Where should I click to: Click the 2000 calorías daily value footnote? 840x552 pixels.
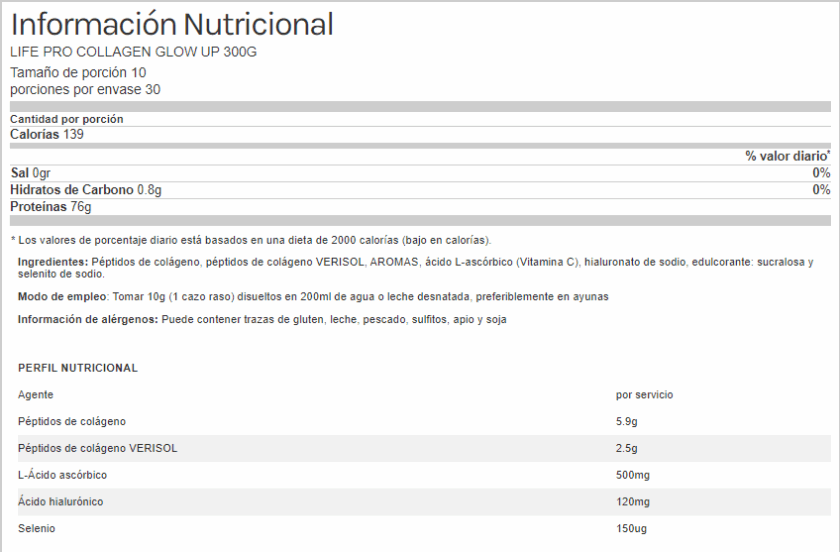[250, 240]
